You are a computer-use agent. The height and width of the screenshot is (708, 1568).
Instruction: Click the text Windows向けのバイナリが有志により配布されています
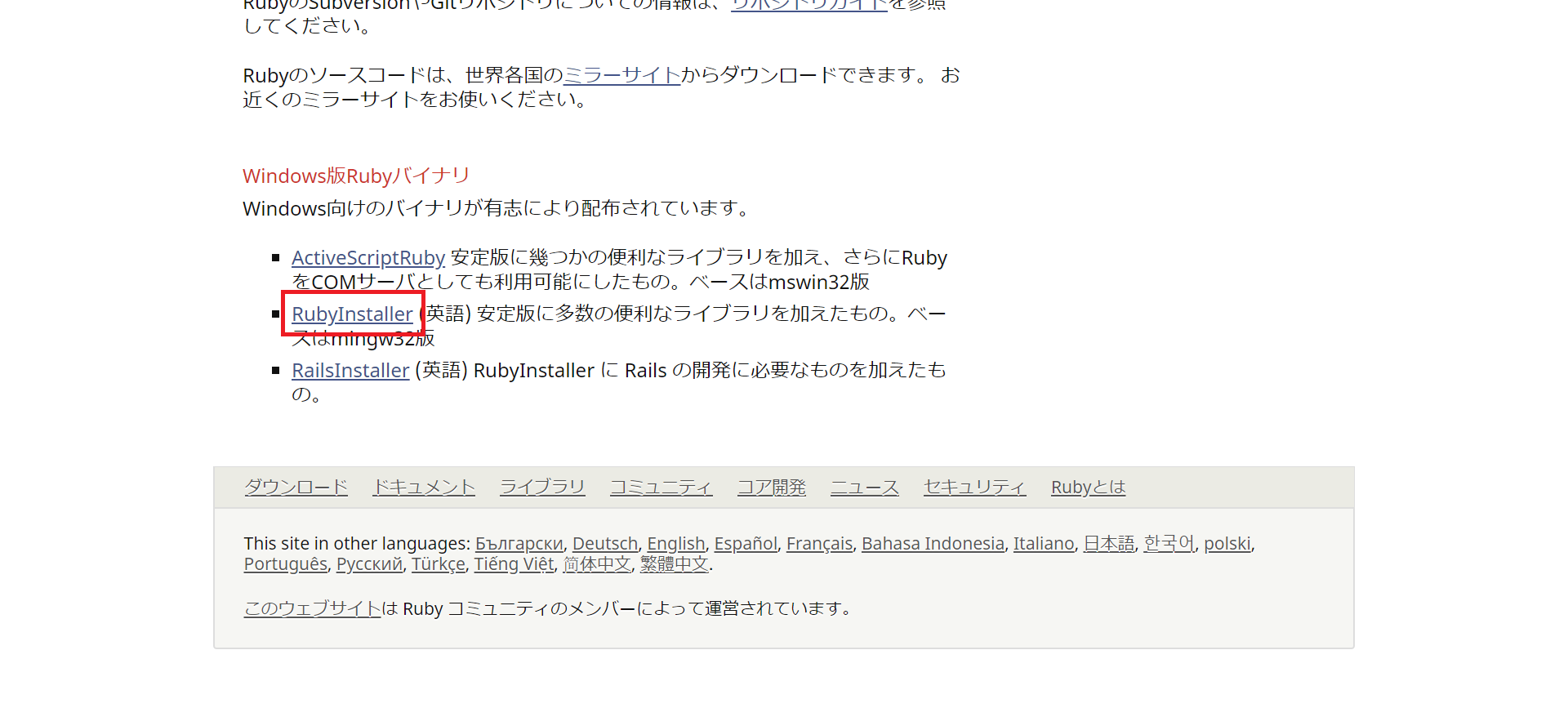point(496,209)
